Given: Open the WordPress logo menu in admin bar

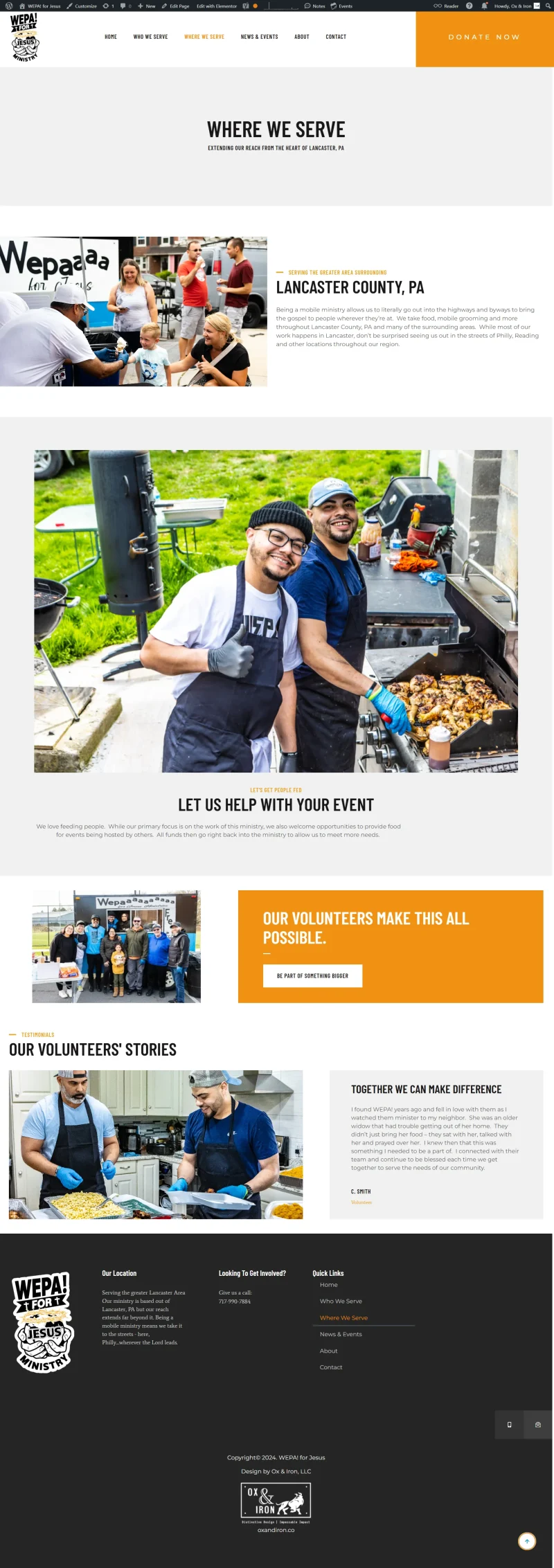Looking at the screenshot, I should point(9,6).
